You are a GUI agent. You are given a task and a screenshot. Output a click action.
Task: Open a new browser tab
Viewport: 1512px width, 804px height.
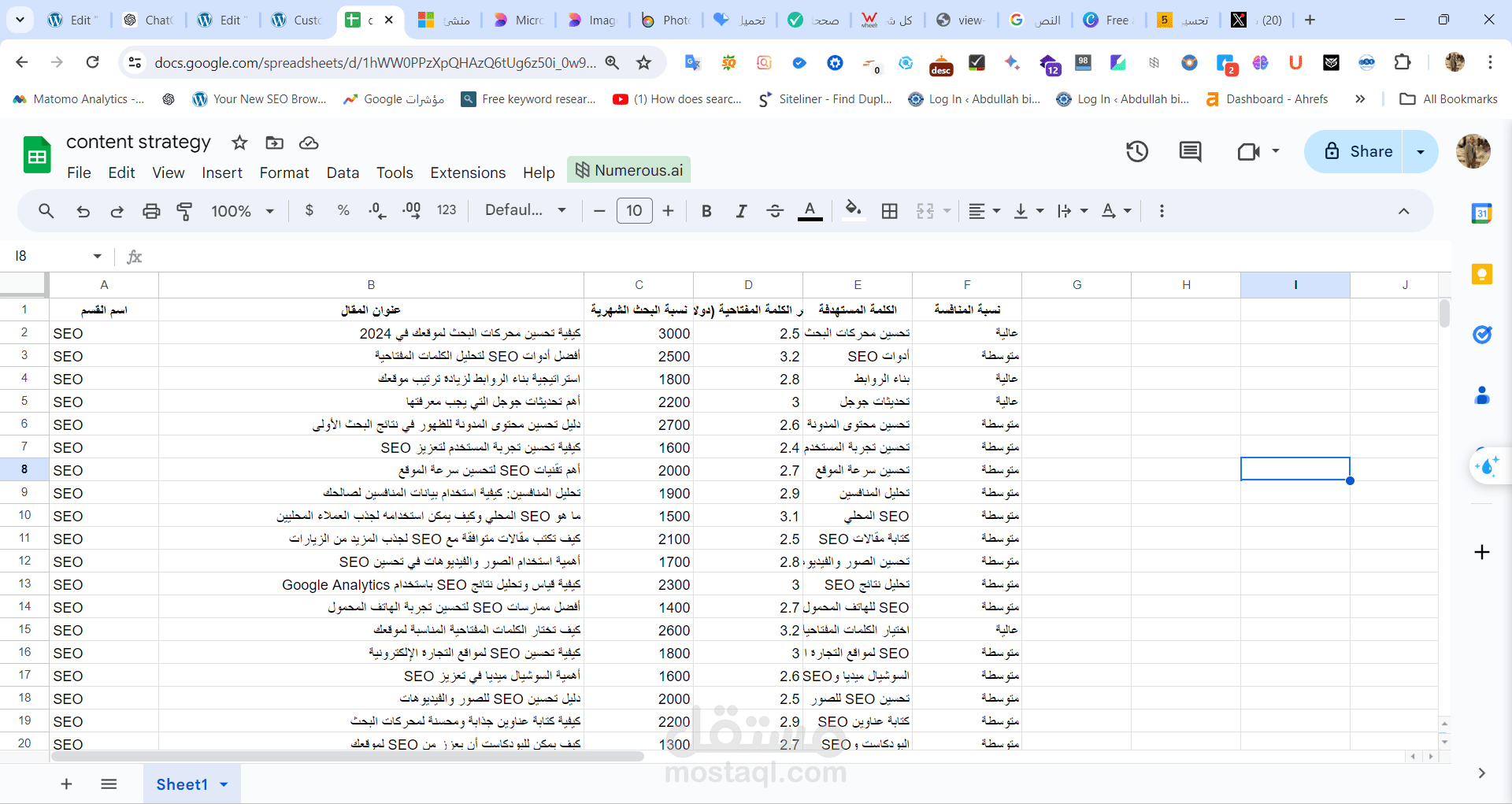[1310, 20]
